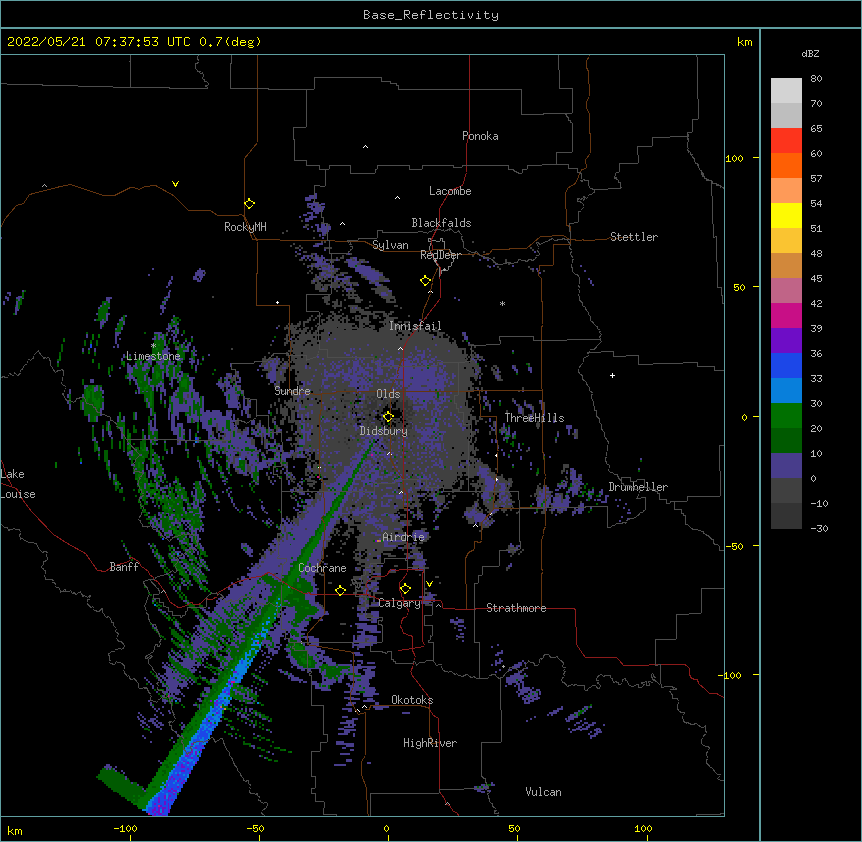This screenshot has height=842, width=862.
Task: Click the Base_Reflectivity title text
Action: (x=431, y=15)
